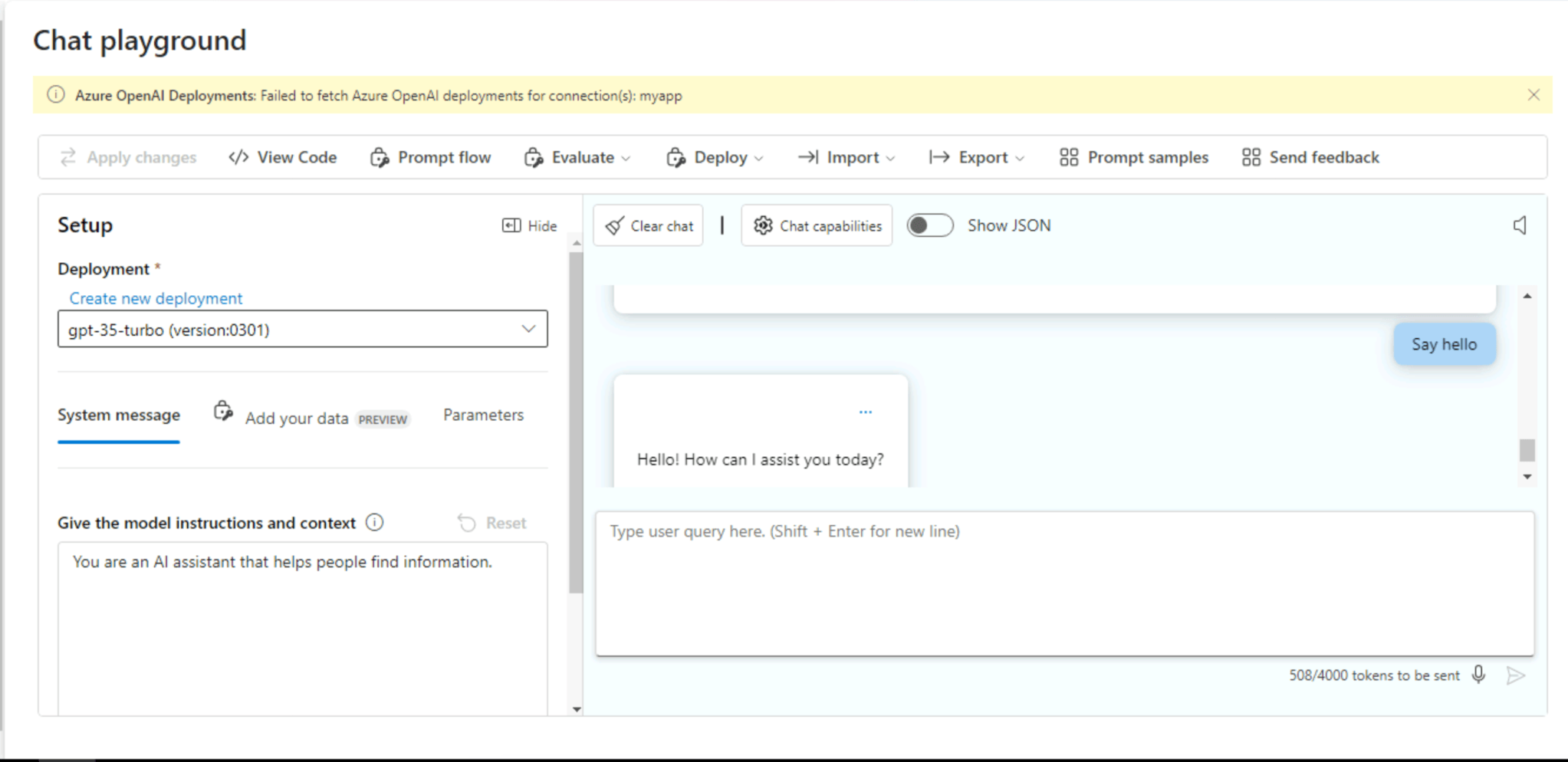
Task: Click the View Code toolbar item
Action: click(x=282, y=157)
